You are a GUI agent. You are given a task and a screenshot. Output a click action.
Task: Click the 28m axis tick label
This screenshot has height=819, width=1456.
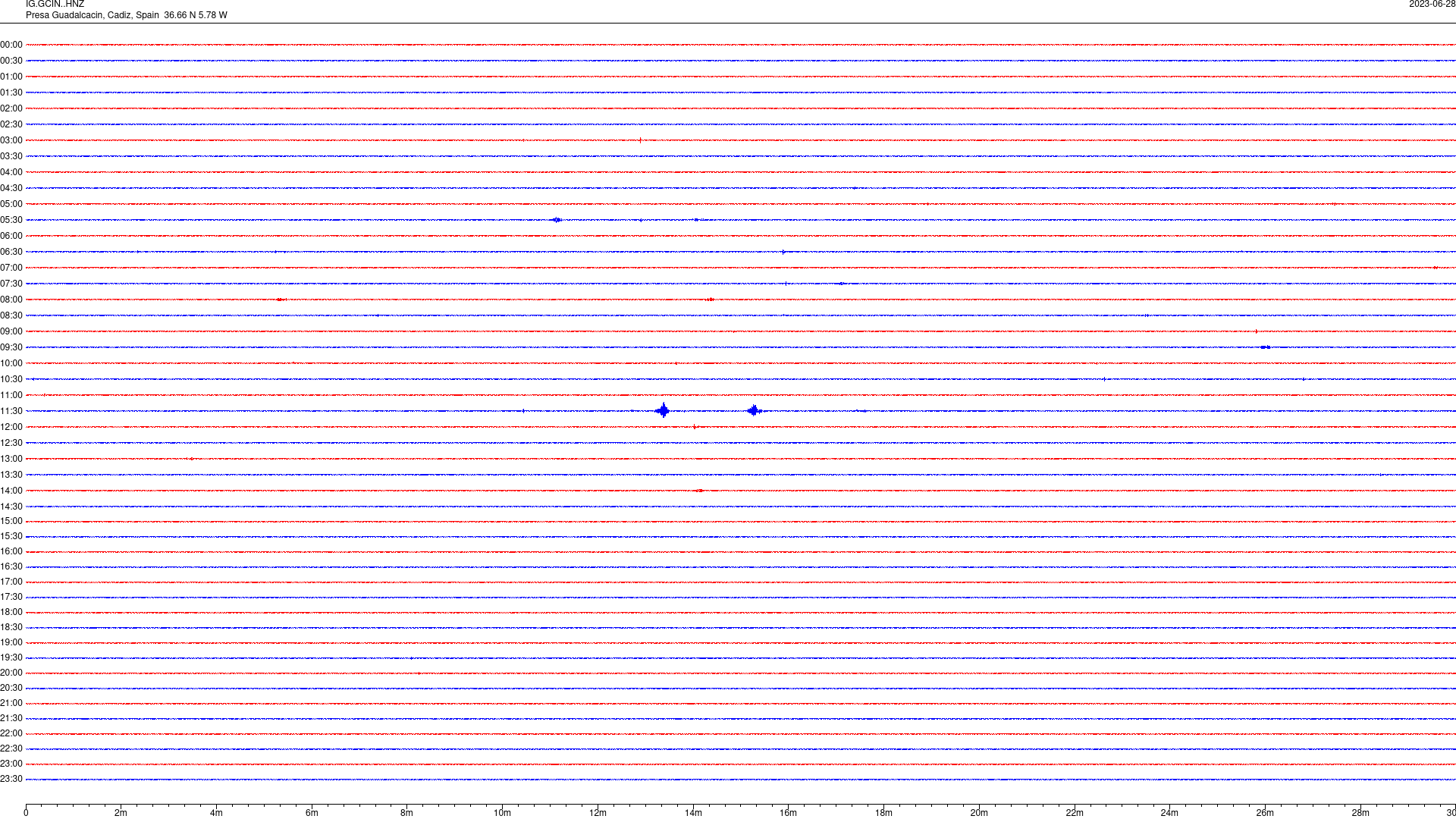[1360, 813]
